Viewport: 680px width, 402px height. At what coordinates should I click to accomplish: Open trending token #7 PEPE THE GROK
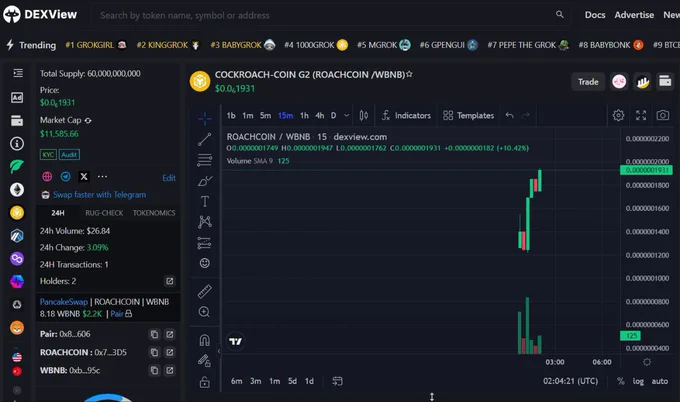[528, 45]
